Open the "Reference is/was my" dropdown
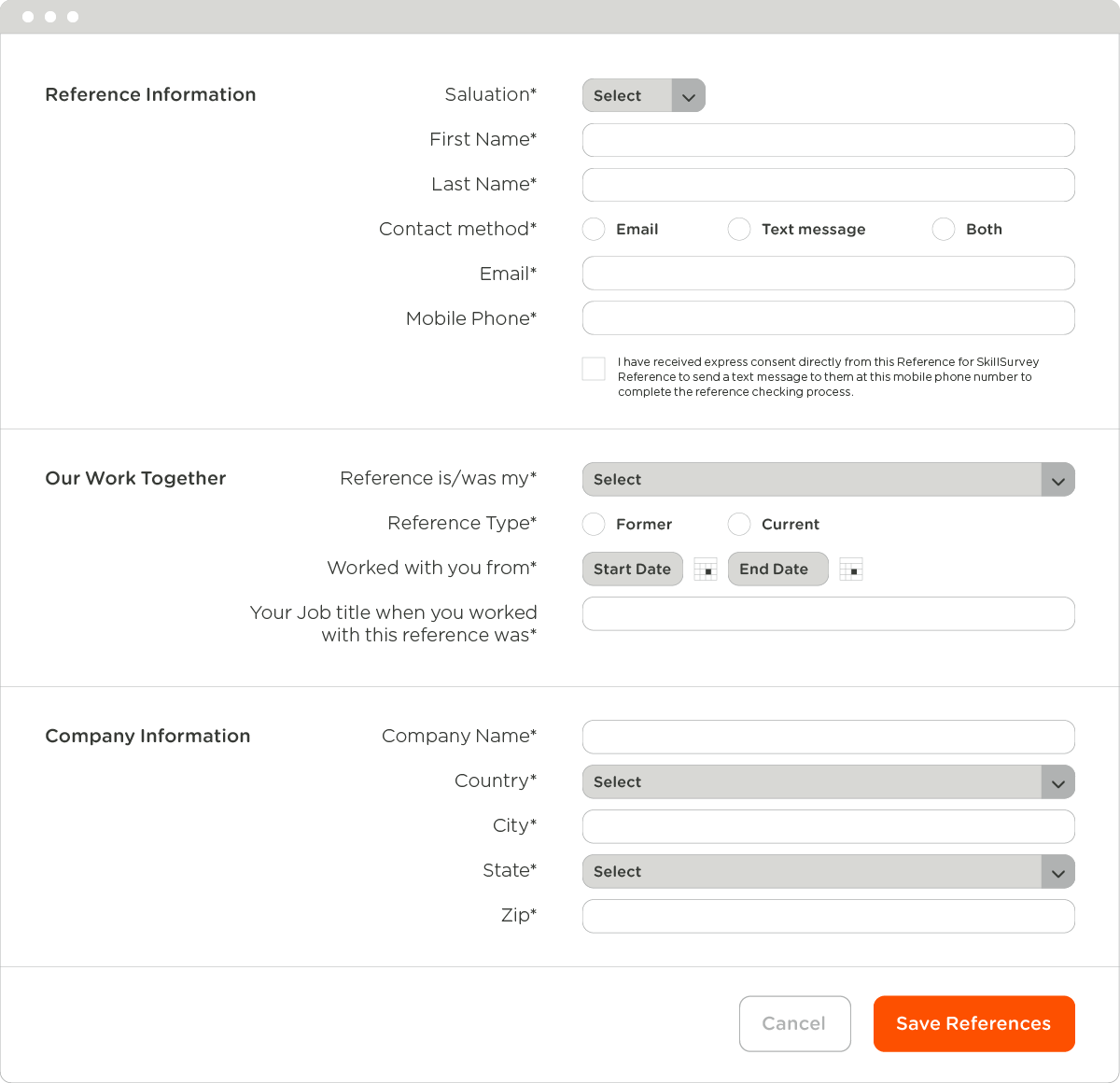 coord(1057,479)
